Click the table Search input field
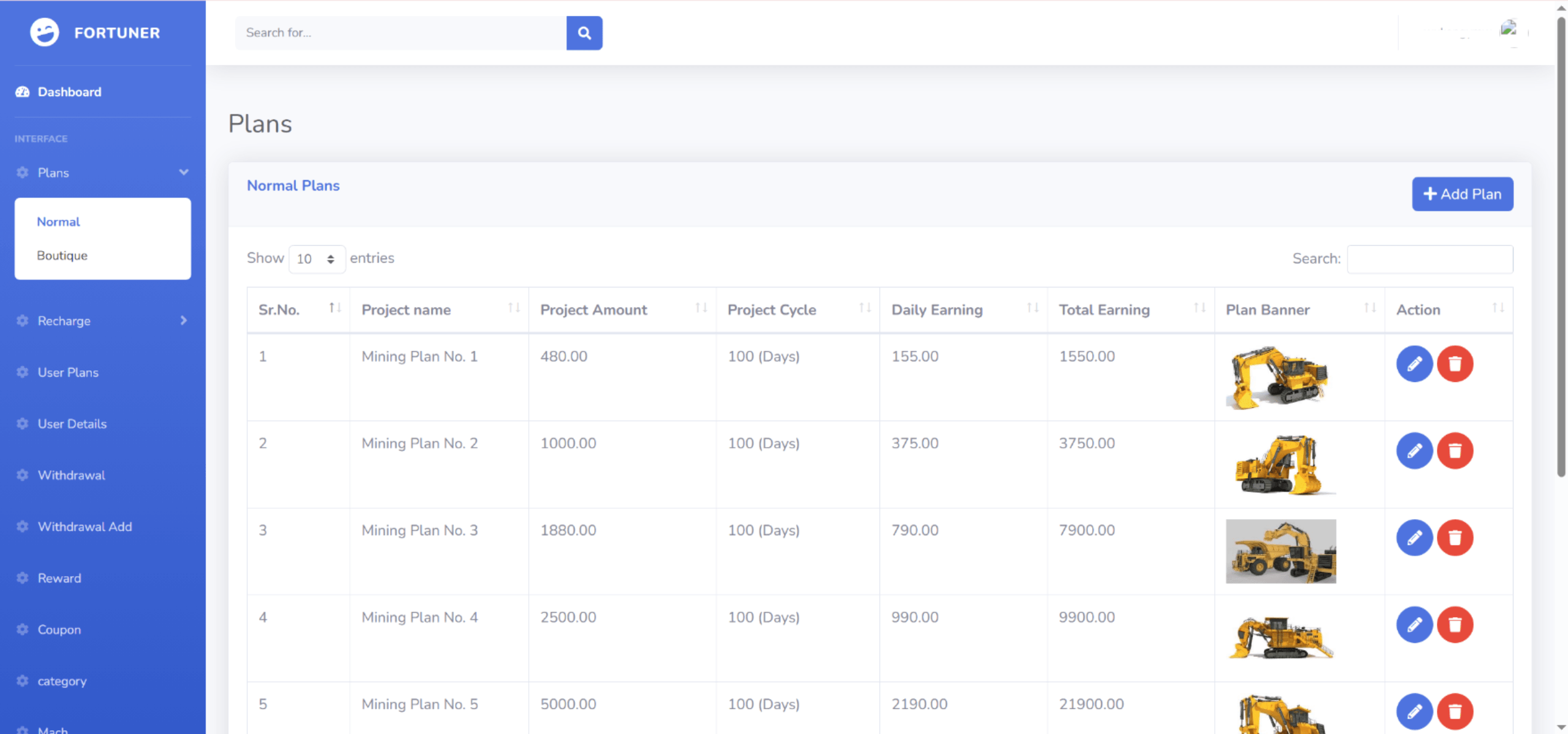 tap(1430, 259)
